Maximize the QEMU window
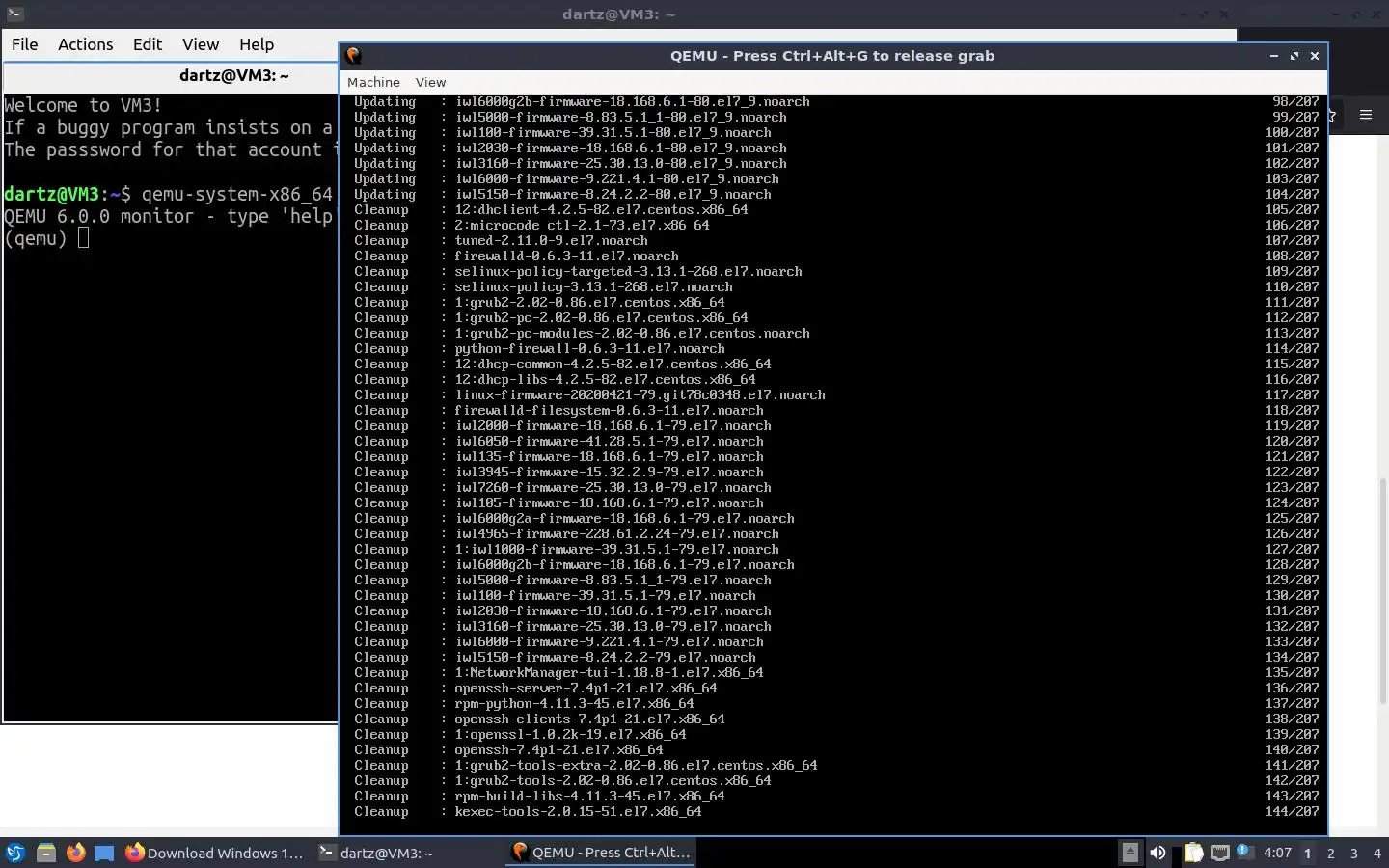 tap(1294, 56)
